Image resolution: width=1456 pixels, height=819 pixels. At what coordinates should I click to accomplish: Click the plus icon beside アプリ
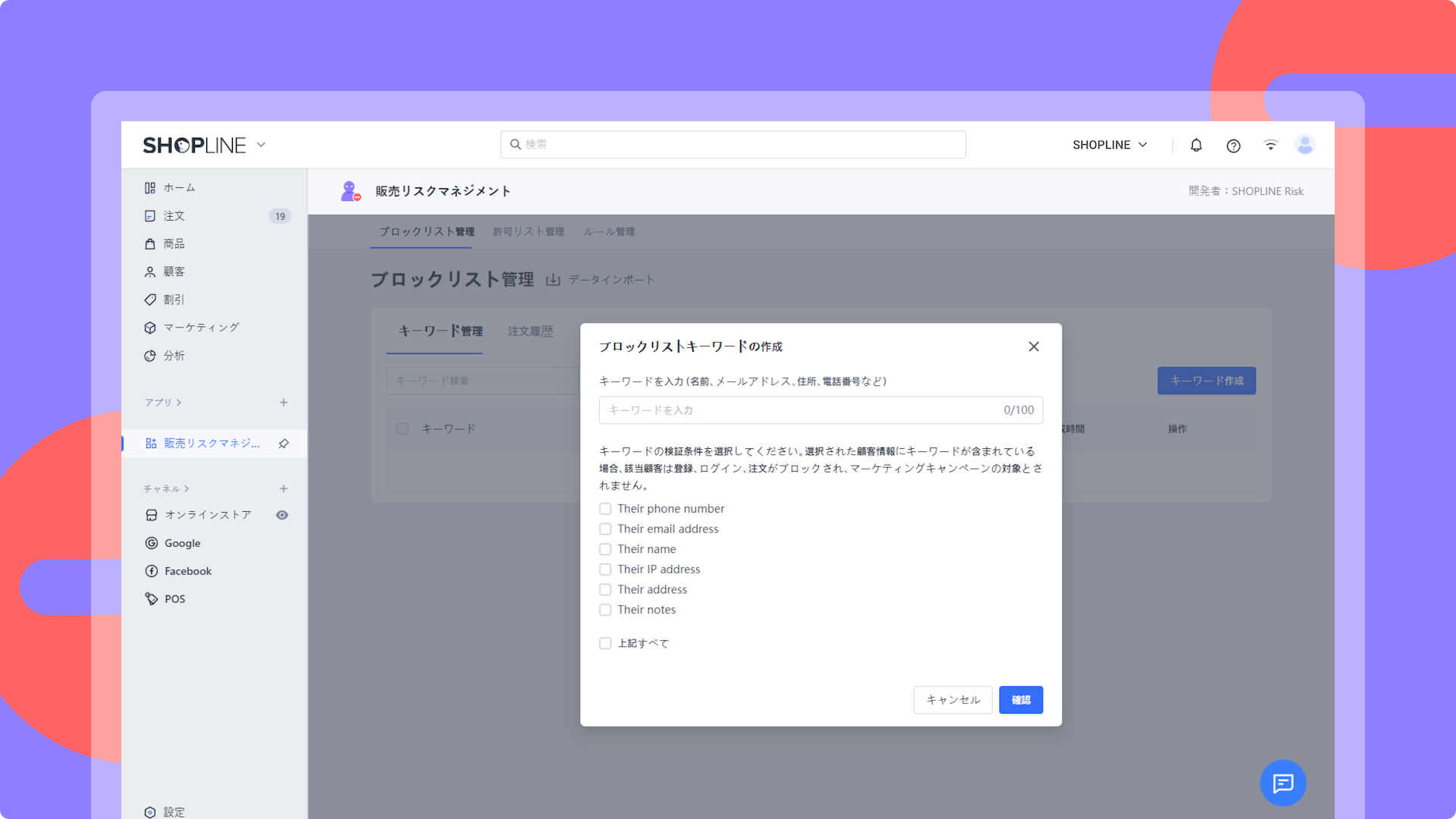(284, 403)
